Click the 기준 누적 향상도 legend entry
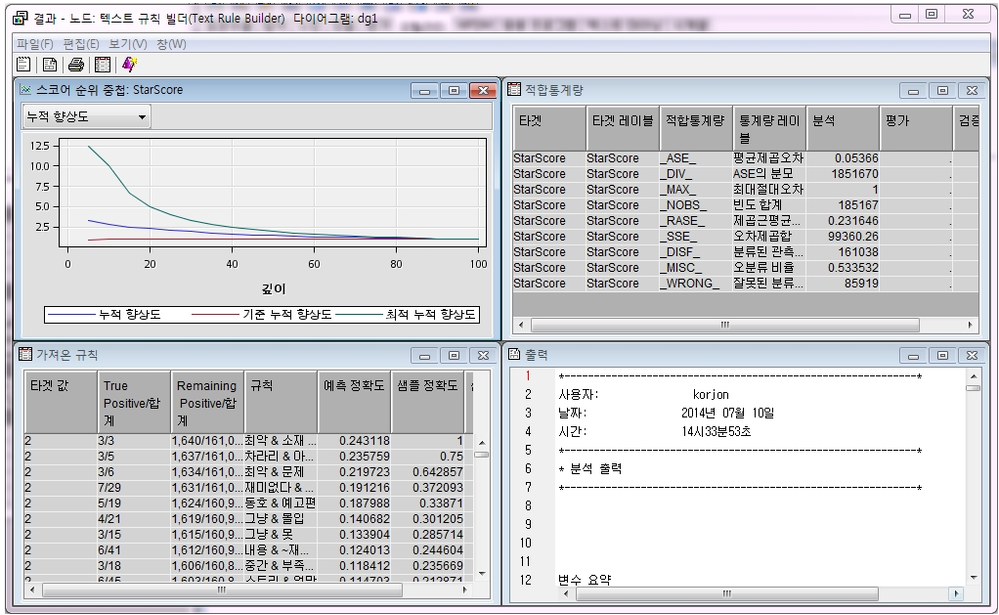 (262, 315)
